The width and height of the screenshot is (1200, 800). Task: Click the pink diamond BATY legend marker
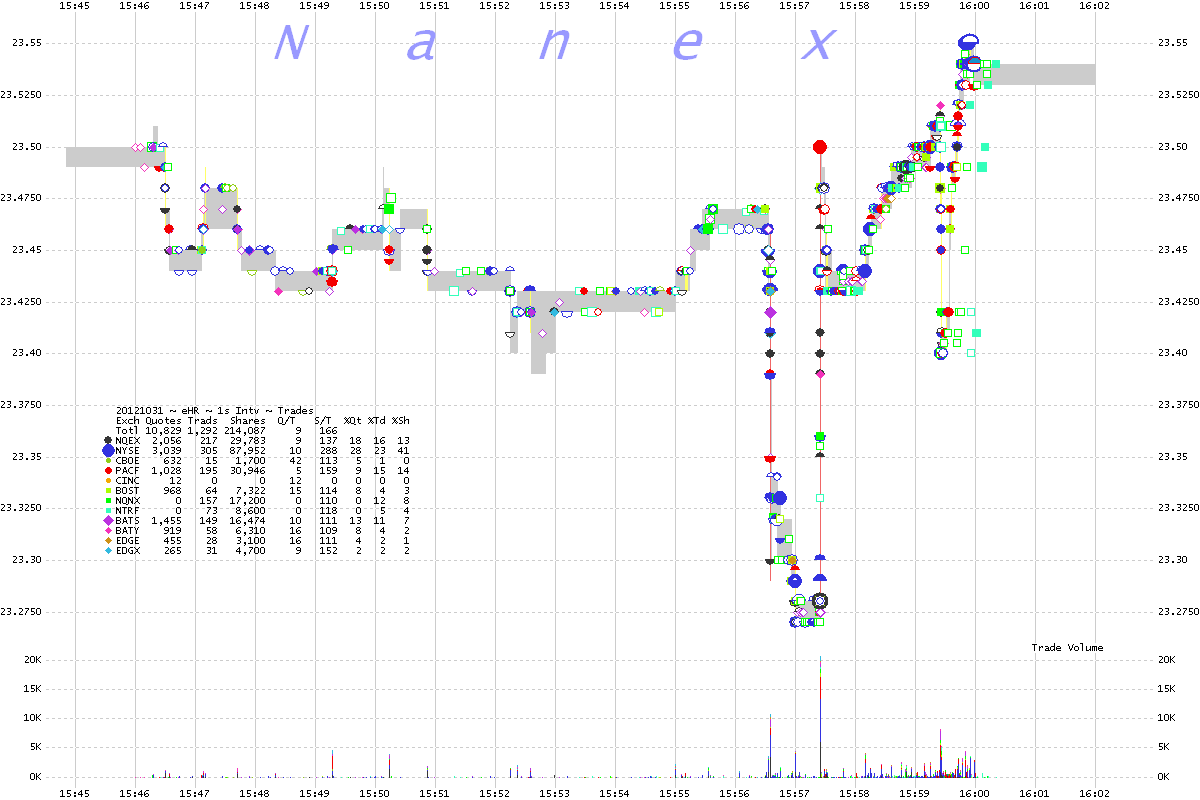tap(108, 530)
